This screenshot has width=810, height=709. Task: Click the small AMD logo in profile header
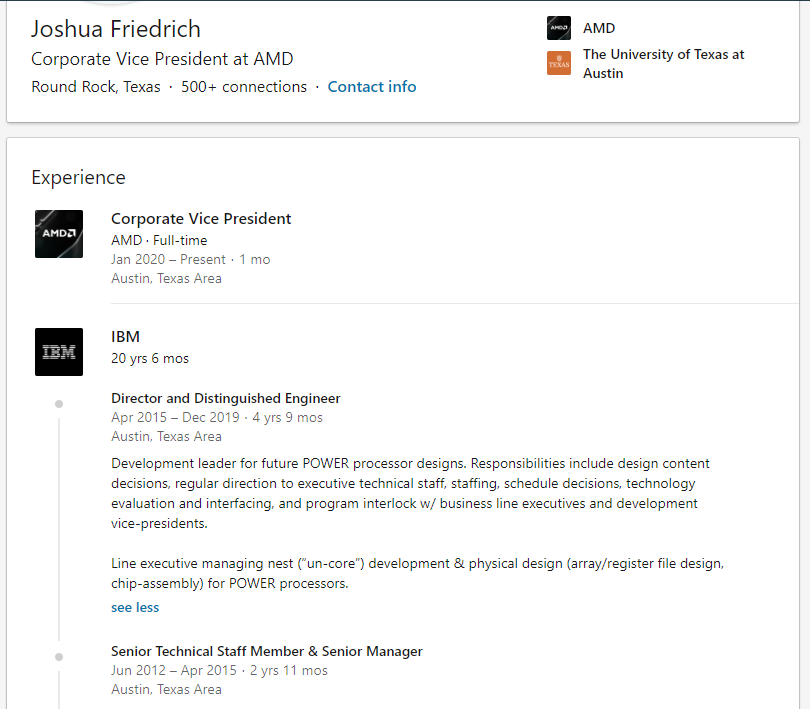click(x=559, y=28)
